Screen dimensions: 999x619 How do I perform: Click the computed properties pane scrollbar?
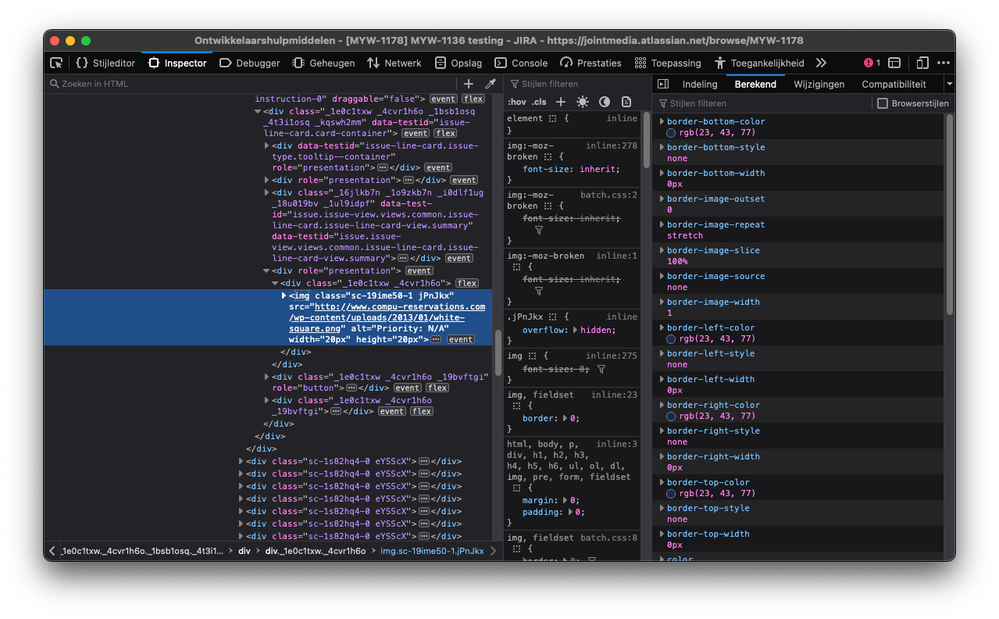tap(949, 214)
